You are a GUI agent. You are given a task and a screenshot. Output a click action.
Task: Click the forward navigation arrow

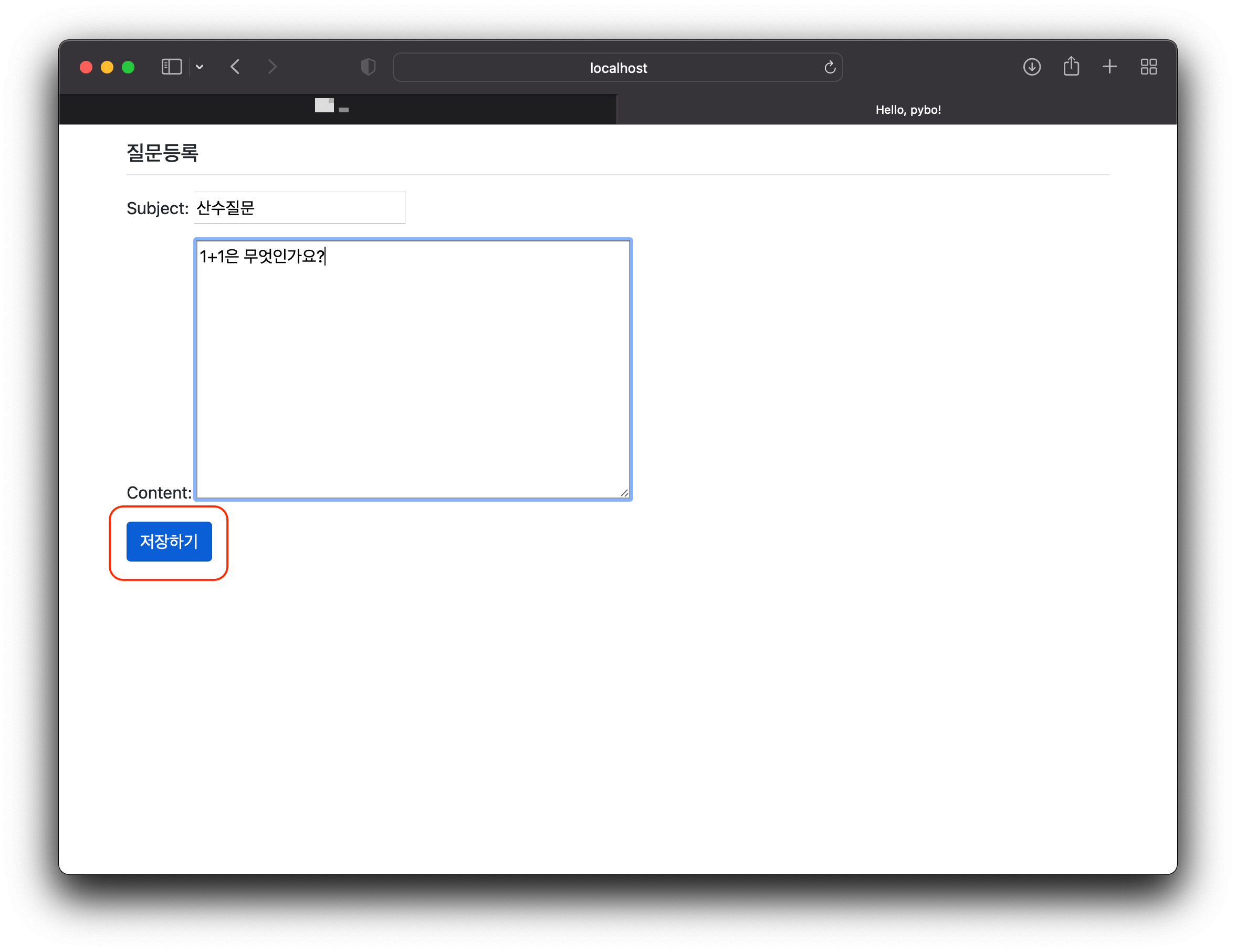click(272, 67)
